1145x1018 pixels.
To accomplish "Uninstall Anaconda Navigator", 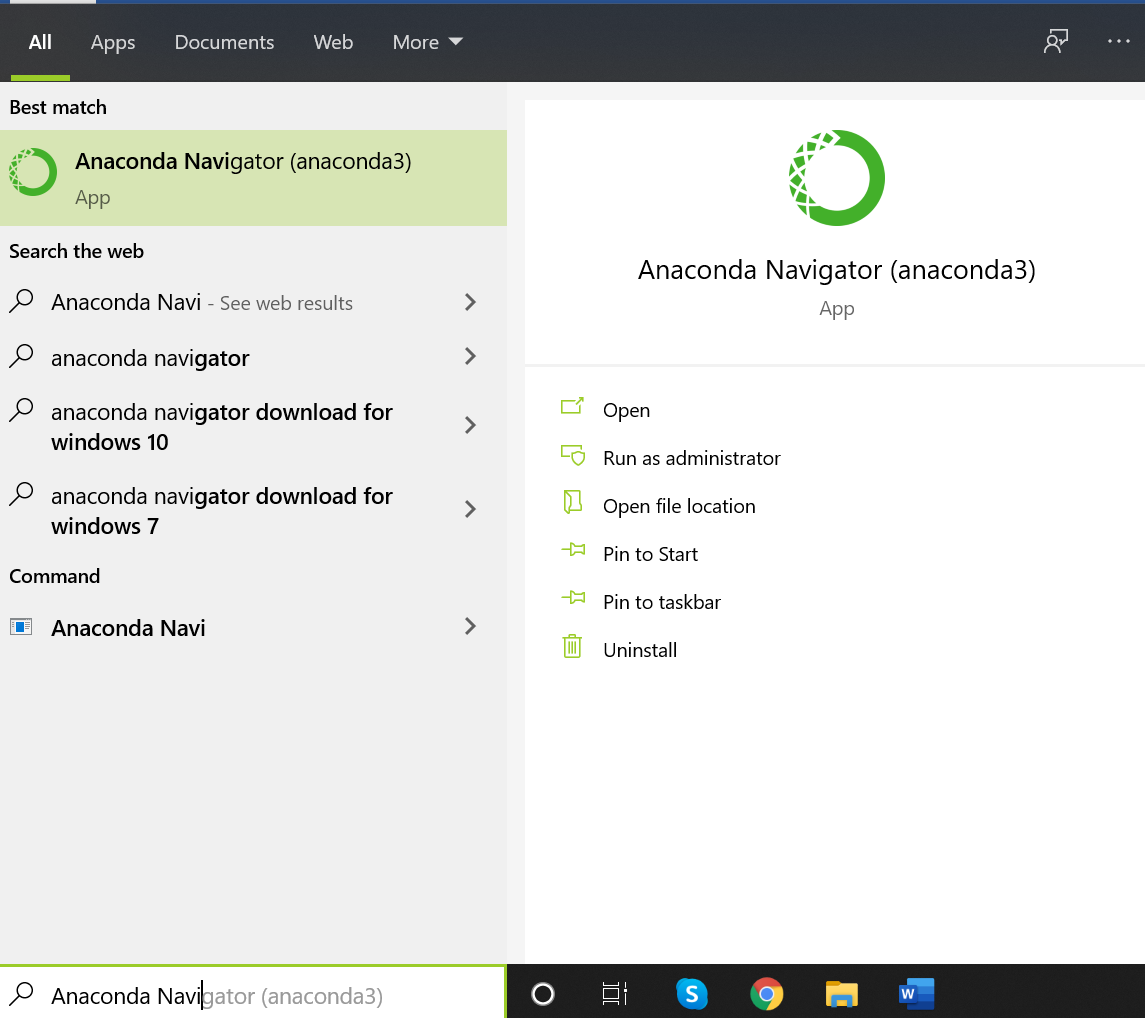I will [x=640, y=650].
